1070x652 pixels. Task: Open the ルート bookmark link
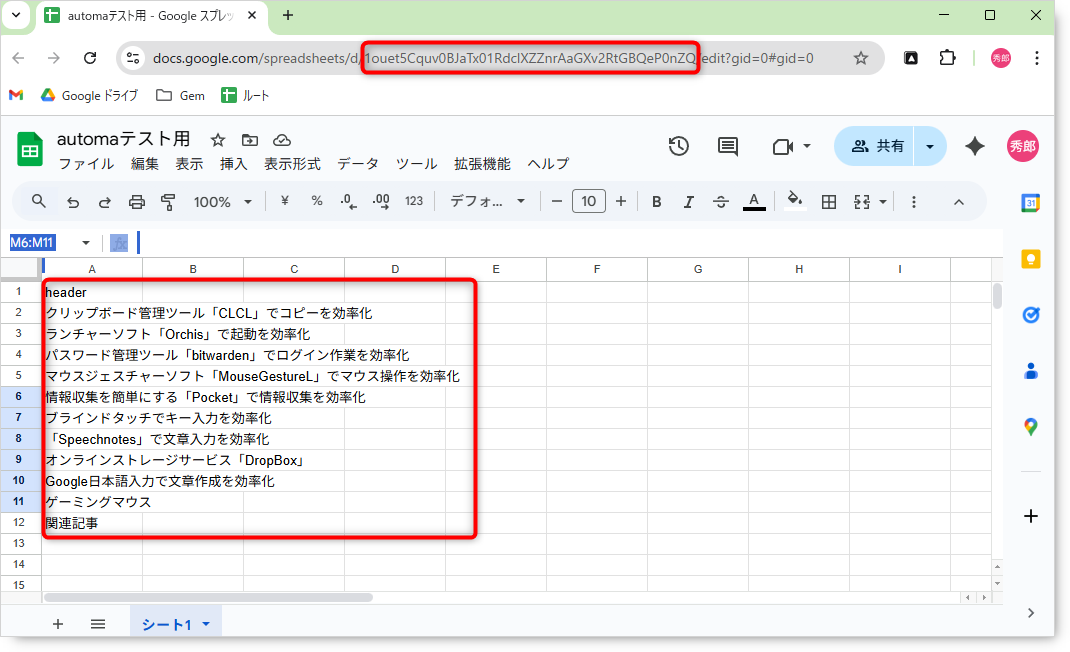pyautogui.click(x=245, y=96)
